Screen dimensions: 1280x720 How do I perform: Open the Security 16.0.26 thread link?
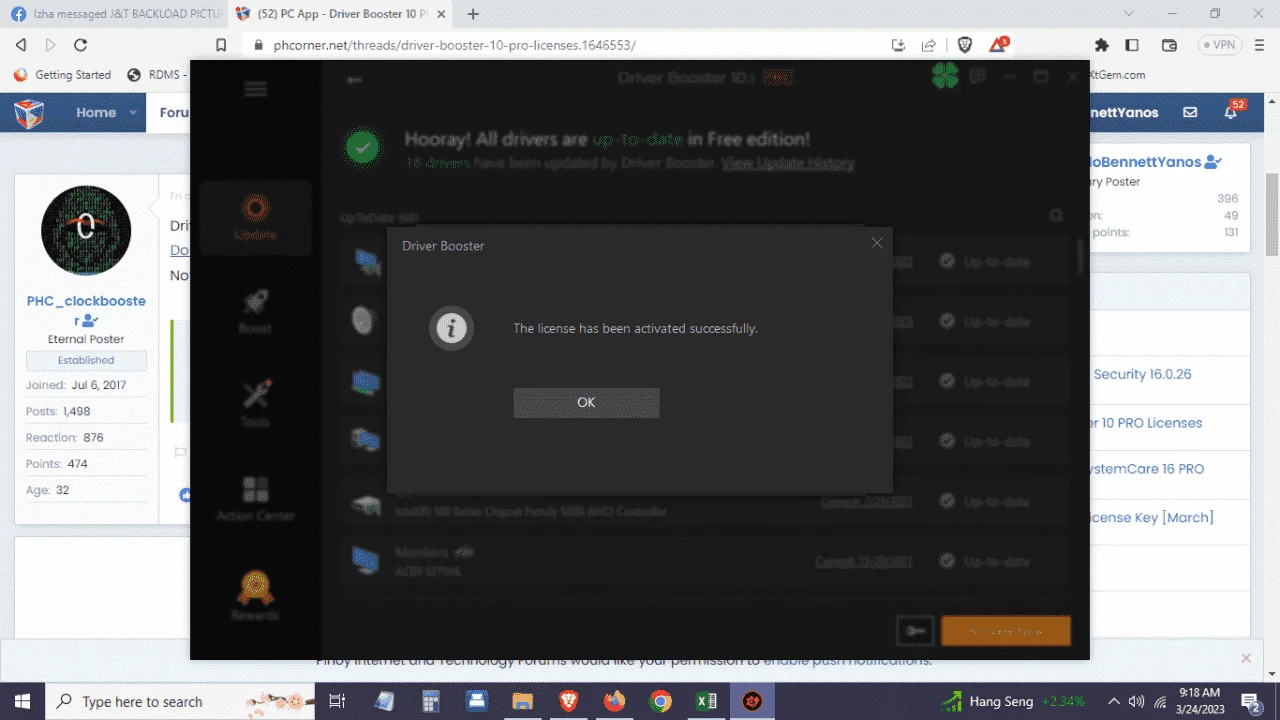tap(1142, 374)
